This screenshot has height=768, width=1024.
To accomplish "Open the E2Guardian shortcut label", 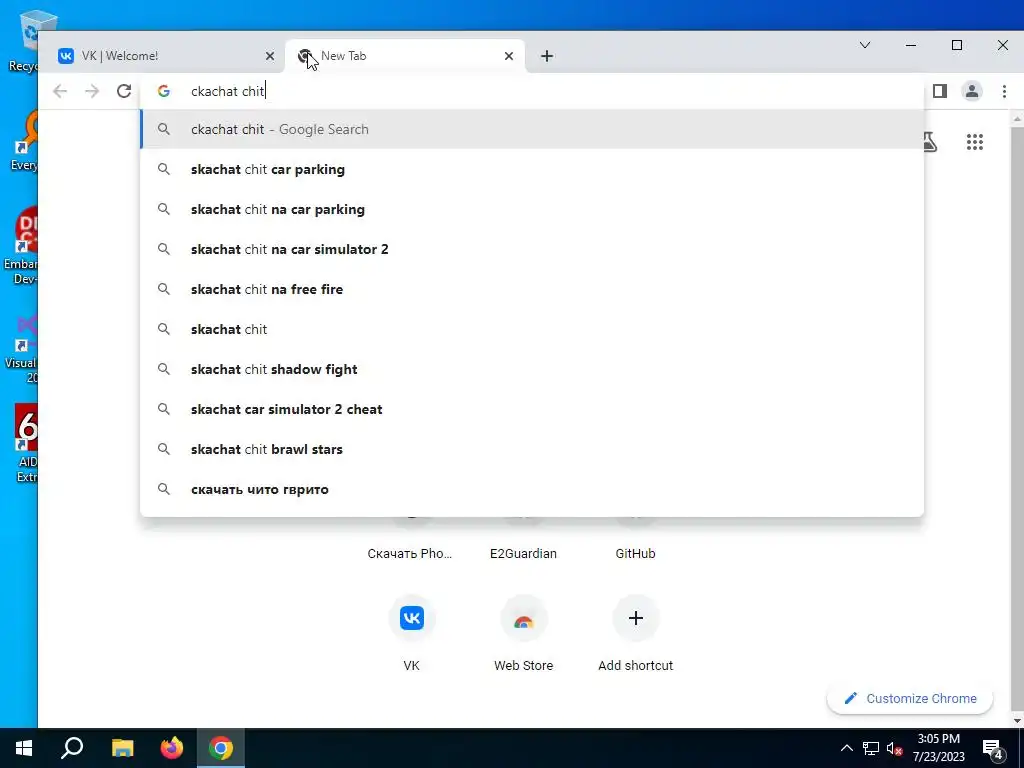I will point(523,554).
